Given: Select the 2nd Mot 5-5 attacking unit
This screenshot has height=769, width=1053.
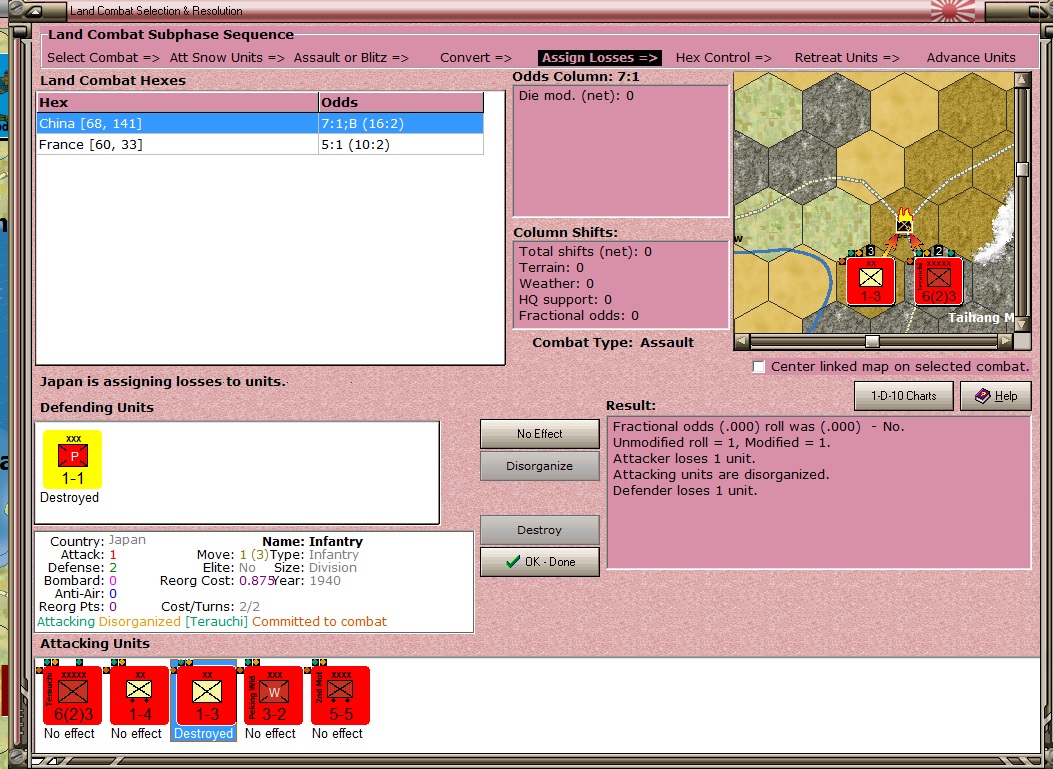Looking at the screenshot, I should point(340,695).
